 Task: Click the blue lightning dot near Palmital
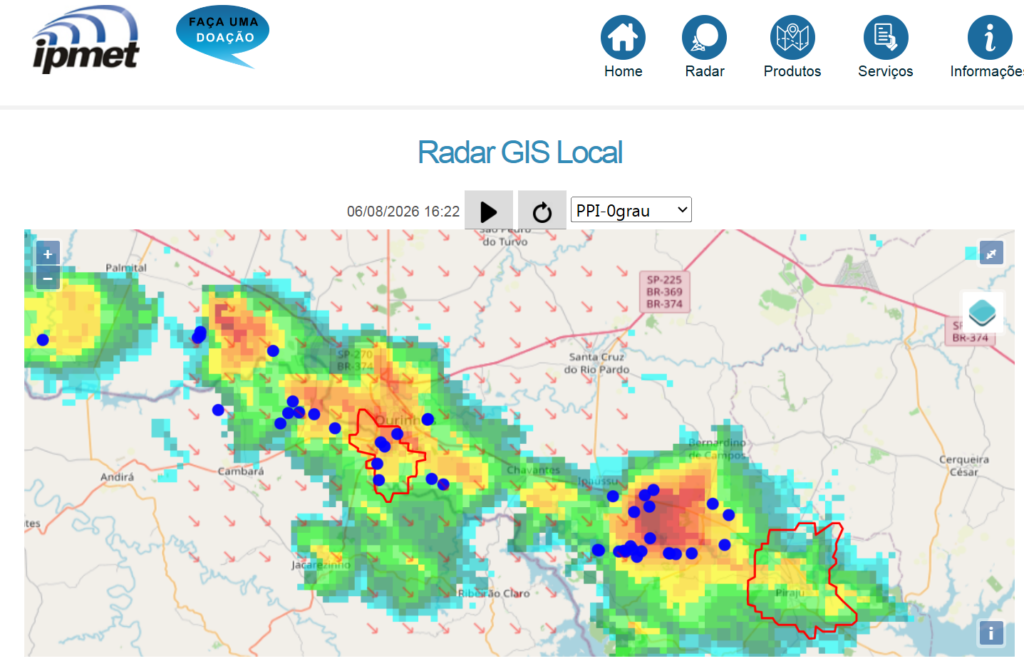(42, 340)
